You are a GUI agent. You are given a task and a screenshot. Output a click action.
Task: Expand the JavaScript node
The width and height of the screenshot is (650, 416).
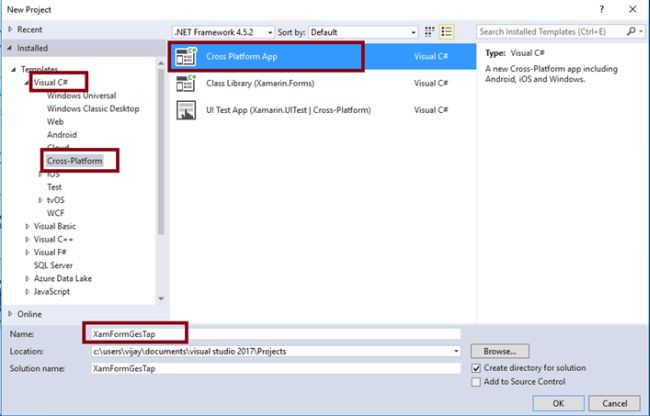(27, 292)
